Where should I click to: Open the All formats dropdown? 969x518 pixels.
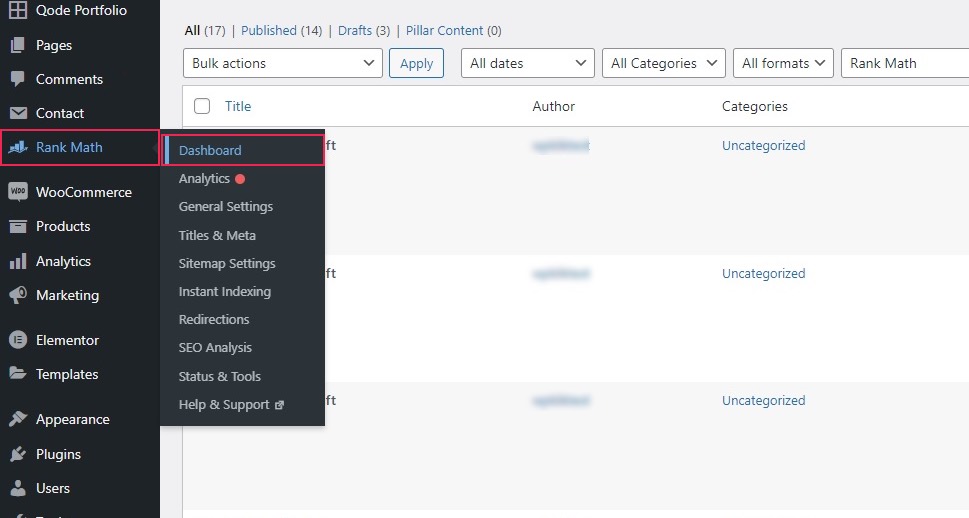click(784, 63)
